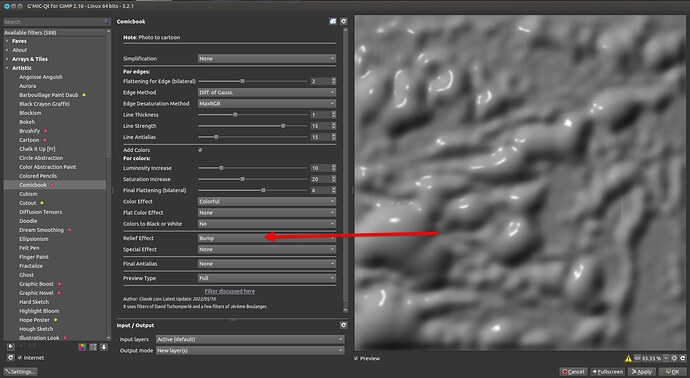
Task: Open the Color Effect dropdown
Action: point(267,201)
